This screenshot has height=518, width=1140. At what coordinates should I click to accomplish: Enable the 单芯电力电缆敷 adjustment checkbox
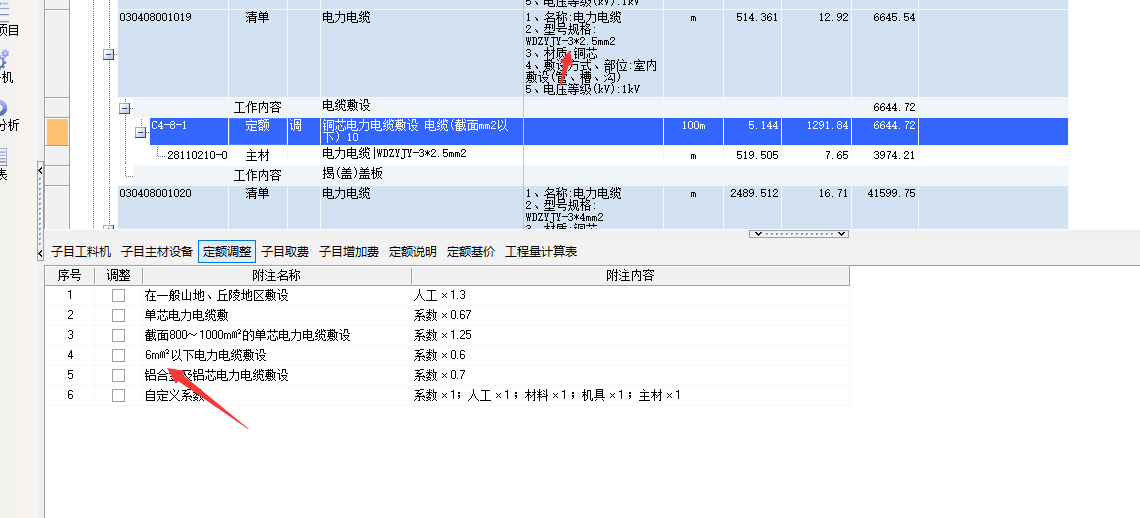click(119, 316)
